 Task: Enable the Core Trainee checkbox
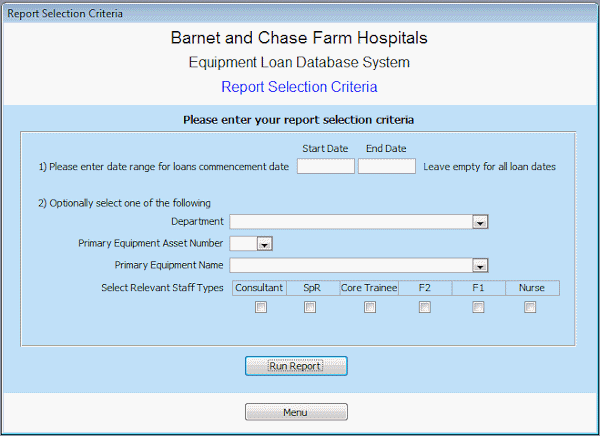point(370,307)
